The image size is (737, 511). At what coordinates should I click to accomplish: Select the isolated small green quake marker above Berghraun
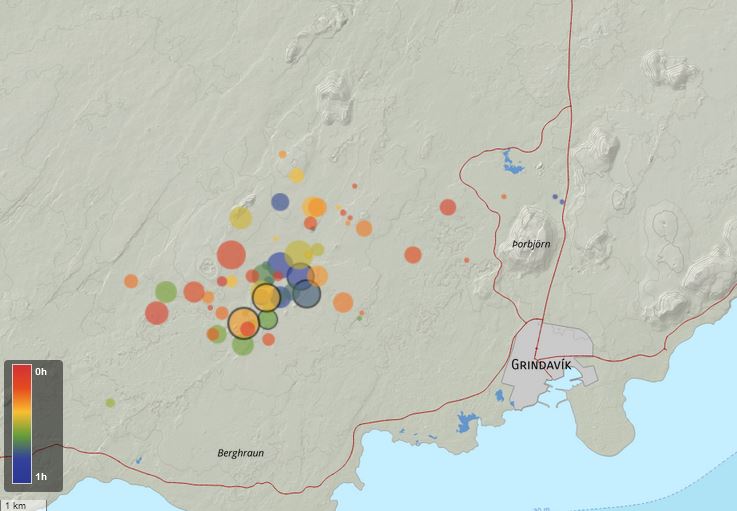(110, 402)
